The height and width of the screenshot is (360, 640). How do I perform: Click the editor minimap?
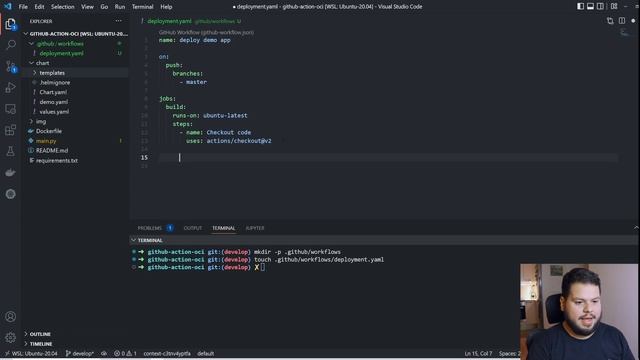[624, 33]
